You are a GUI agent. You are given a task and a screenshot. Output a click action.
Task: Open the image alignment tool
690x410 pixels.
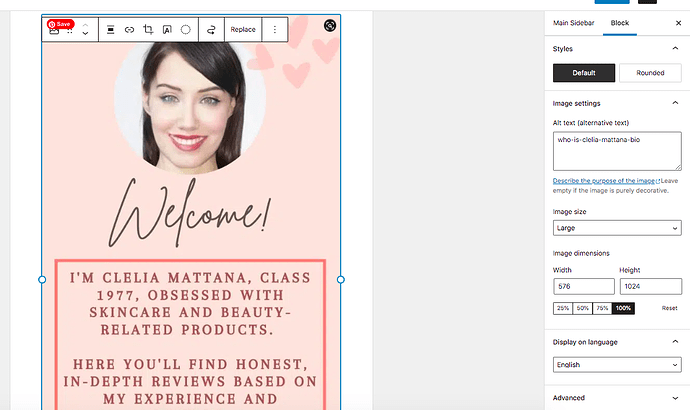[x=110, y=30]
